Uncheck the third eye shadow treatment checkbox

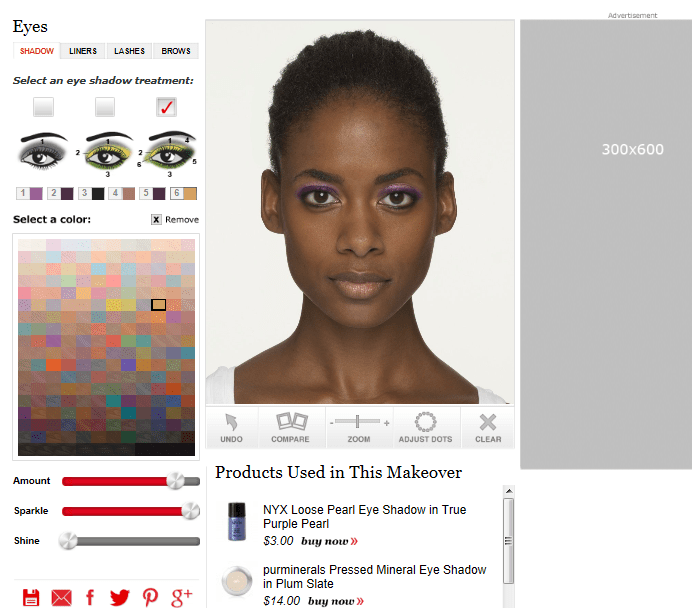[167, 106]
